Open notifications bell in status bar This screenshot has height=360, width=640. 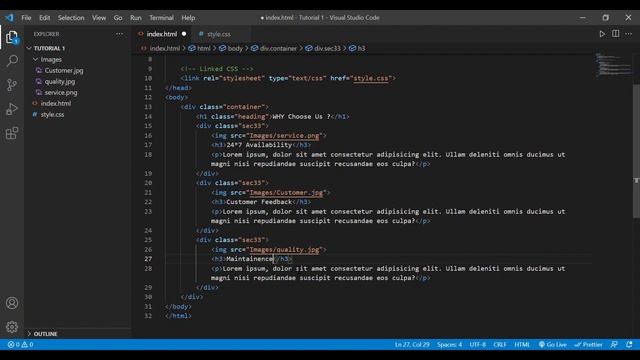629,344
